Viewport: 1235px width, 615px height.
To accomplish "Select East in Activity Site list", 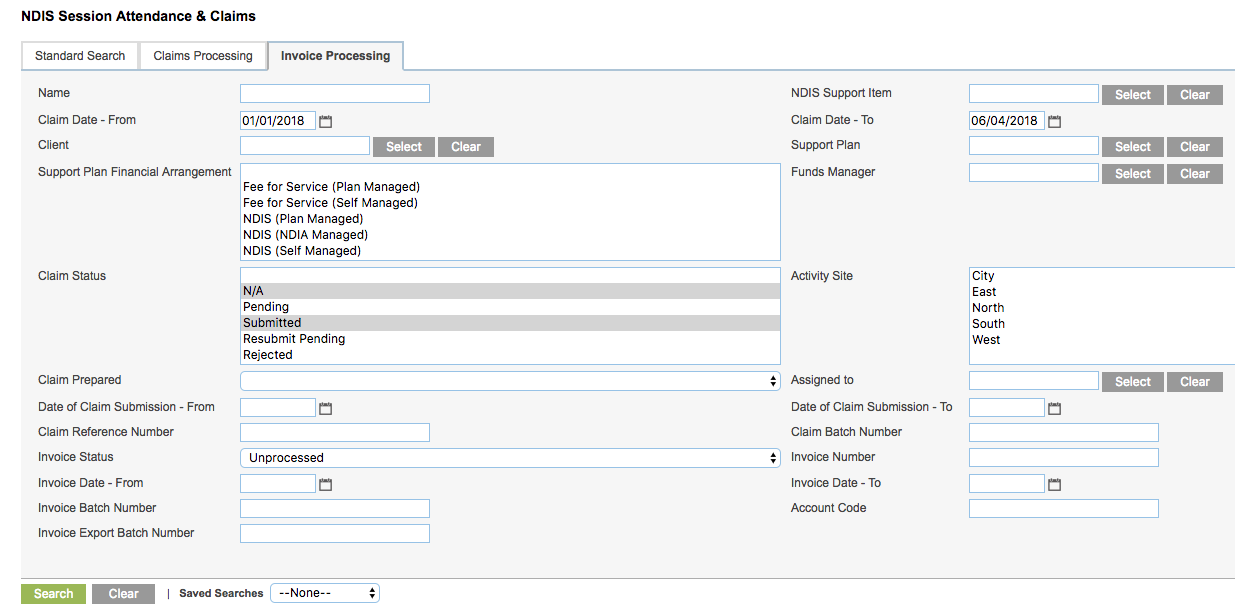I will point(1102,292).
